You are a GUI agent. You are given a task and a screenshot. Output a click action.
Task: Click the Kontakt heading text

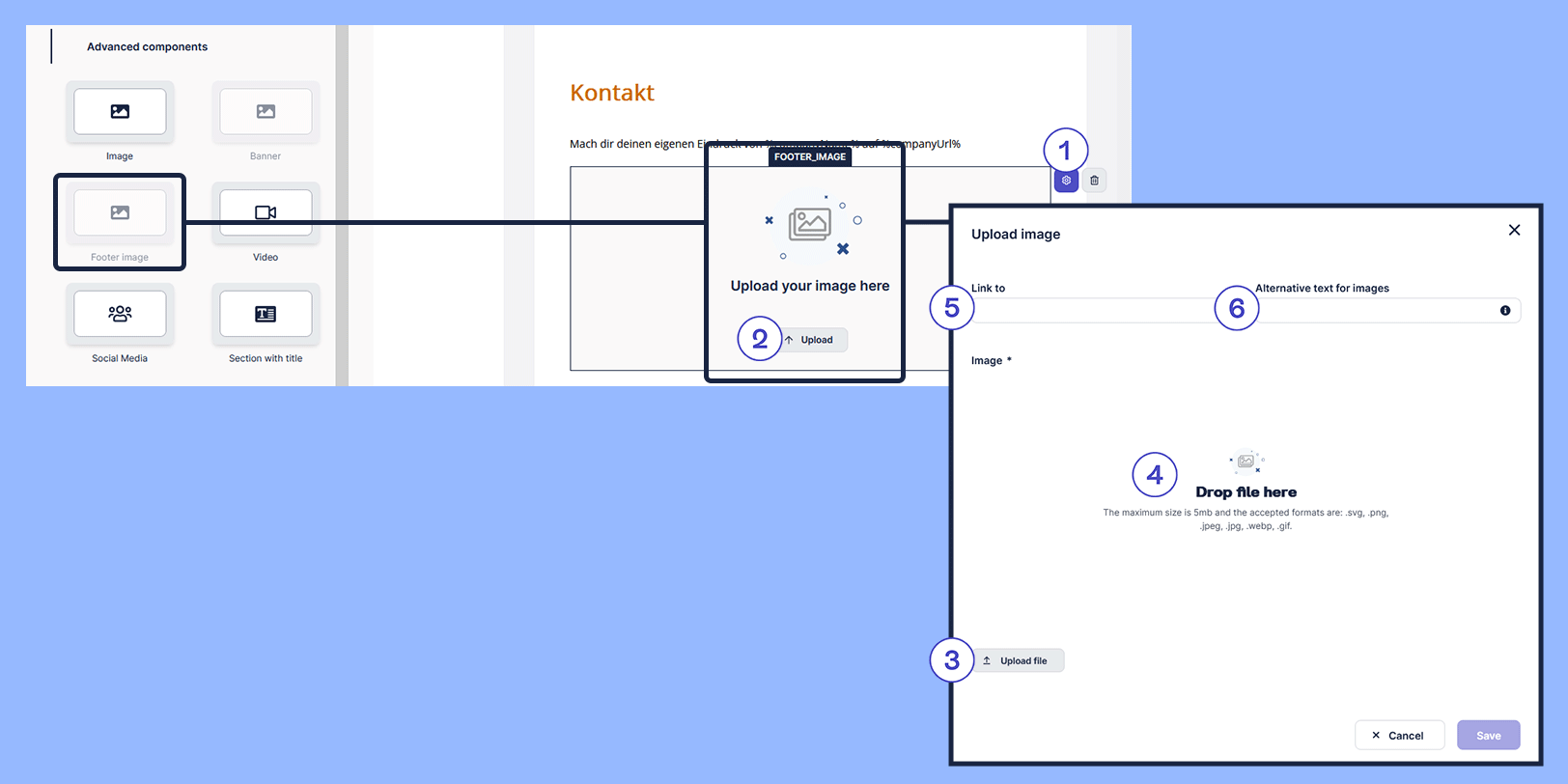(612, 93)
